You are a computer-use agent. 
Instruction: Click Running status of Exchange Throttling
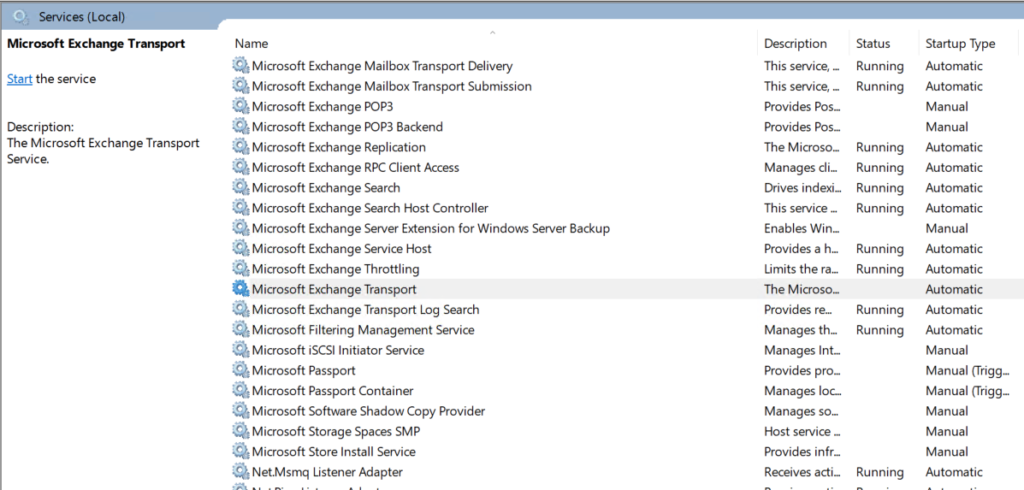click(880, 269)
